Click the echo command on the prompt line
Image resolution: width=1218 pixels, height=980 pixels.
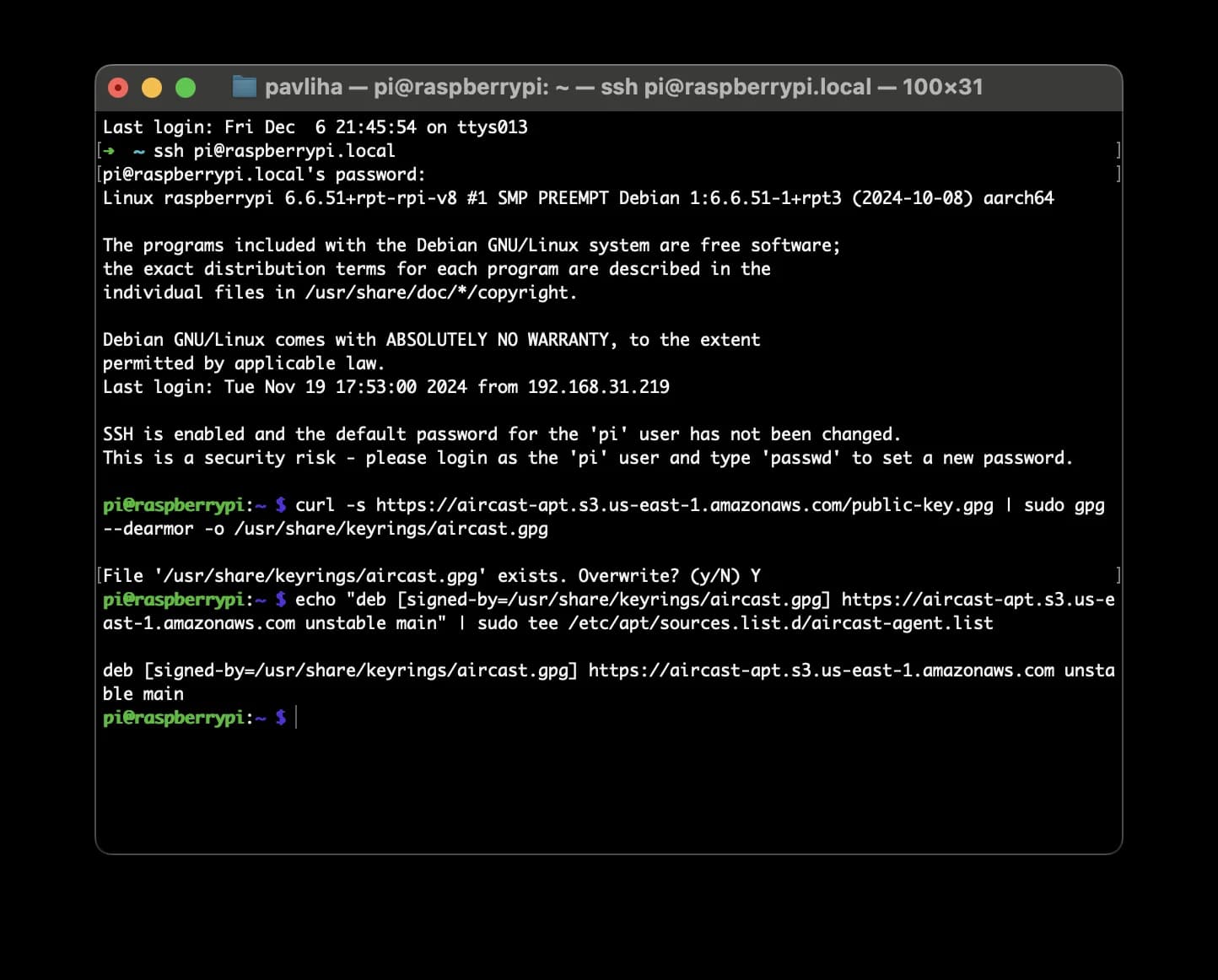[x=315, y=600]
